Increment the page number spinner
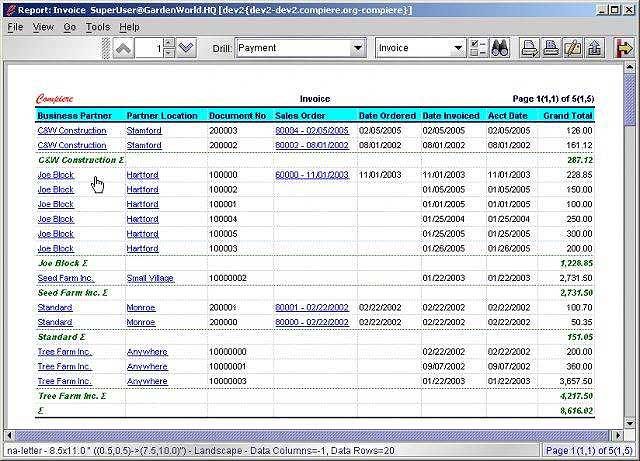Image resolution: width=640 pixels, height=461 pixels. pos(169,42)
